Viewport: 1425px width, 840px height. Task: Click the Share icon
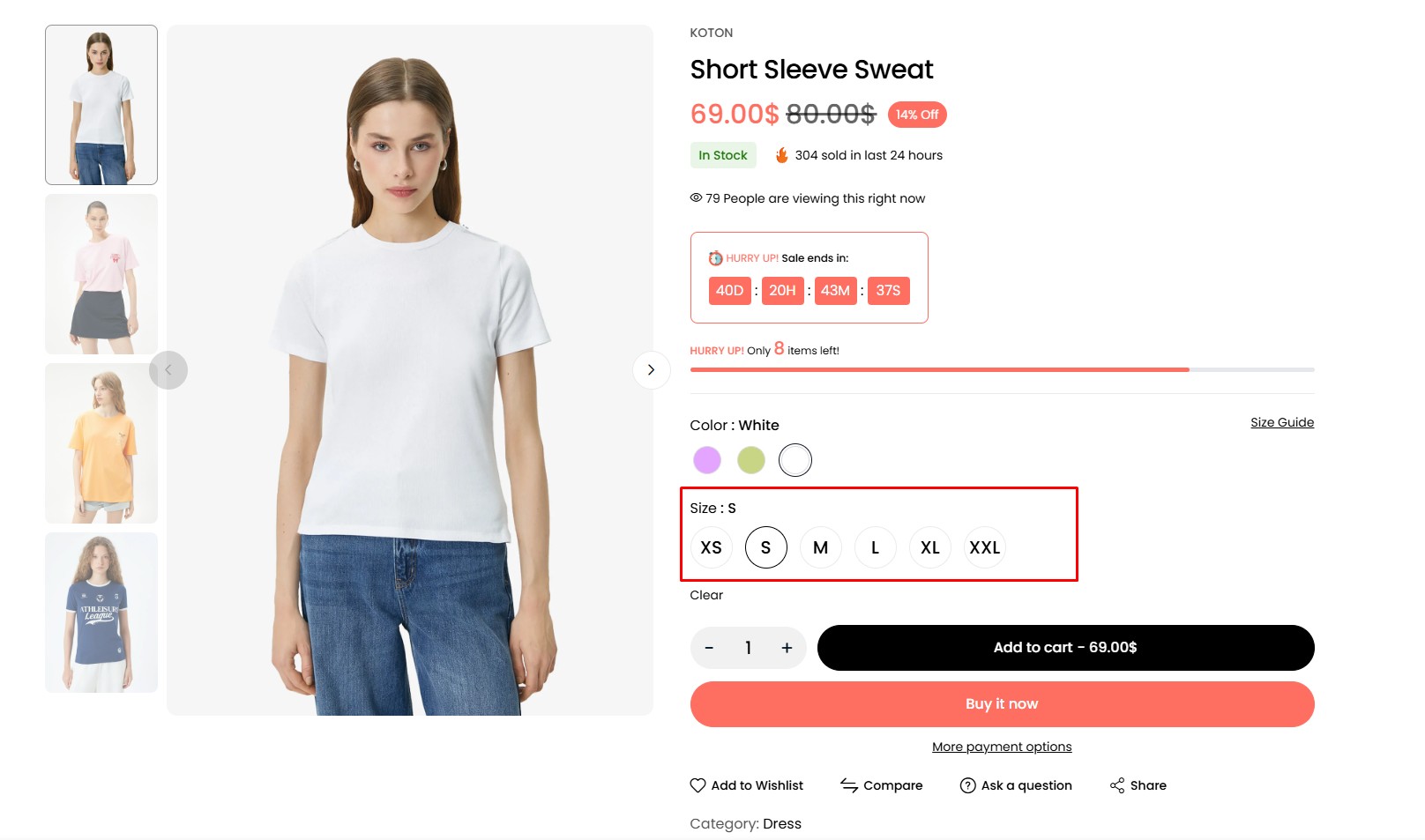[x=1117, y=785]
